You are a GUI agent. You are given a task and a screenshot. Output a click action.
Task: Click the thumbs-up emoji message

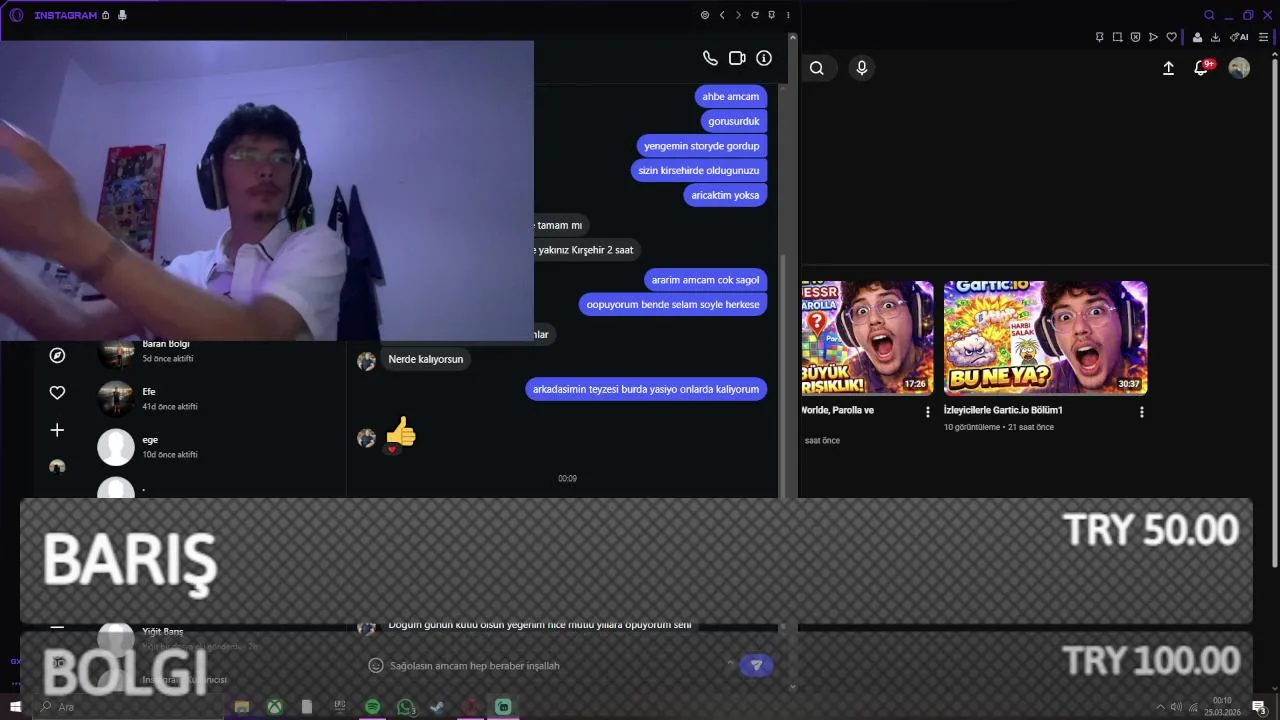coord(400,432)
